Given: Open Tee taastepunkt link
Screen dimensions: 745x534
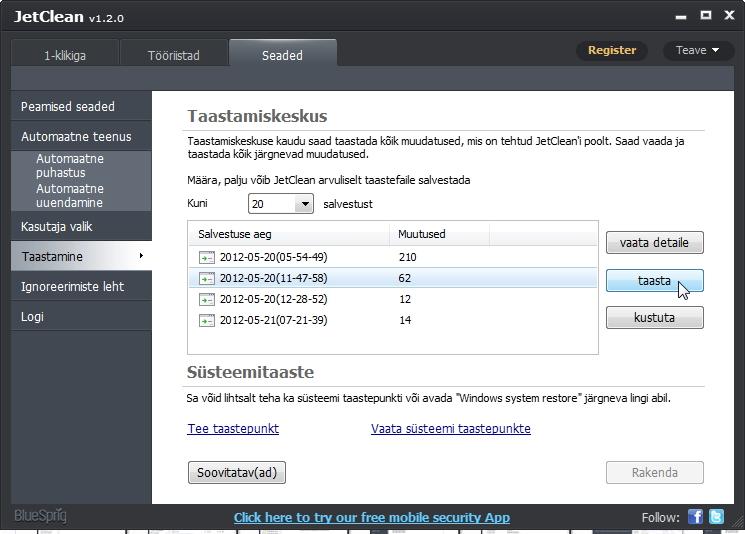Looking at the screenshot, I should coord(233,429).
